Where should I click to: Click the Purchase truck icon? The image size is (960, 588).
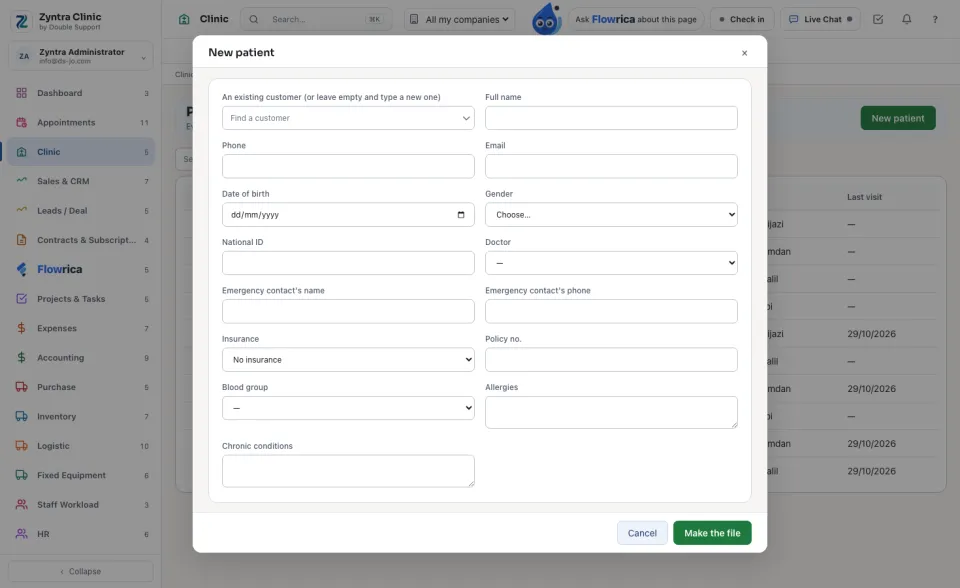tap(21, 387)
